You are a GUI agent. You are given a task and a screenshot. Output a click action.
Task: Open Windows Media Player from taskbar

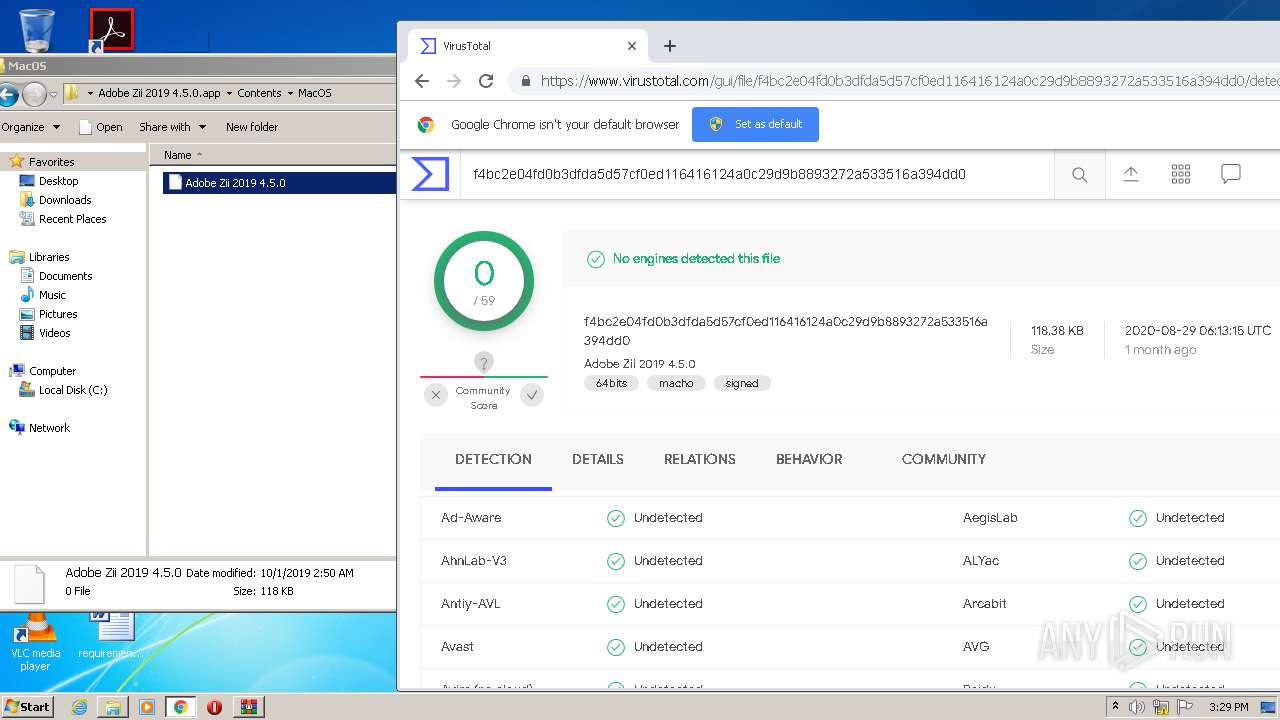pos(147,707)
